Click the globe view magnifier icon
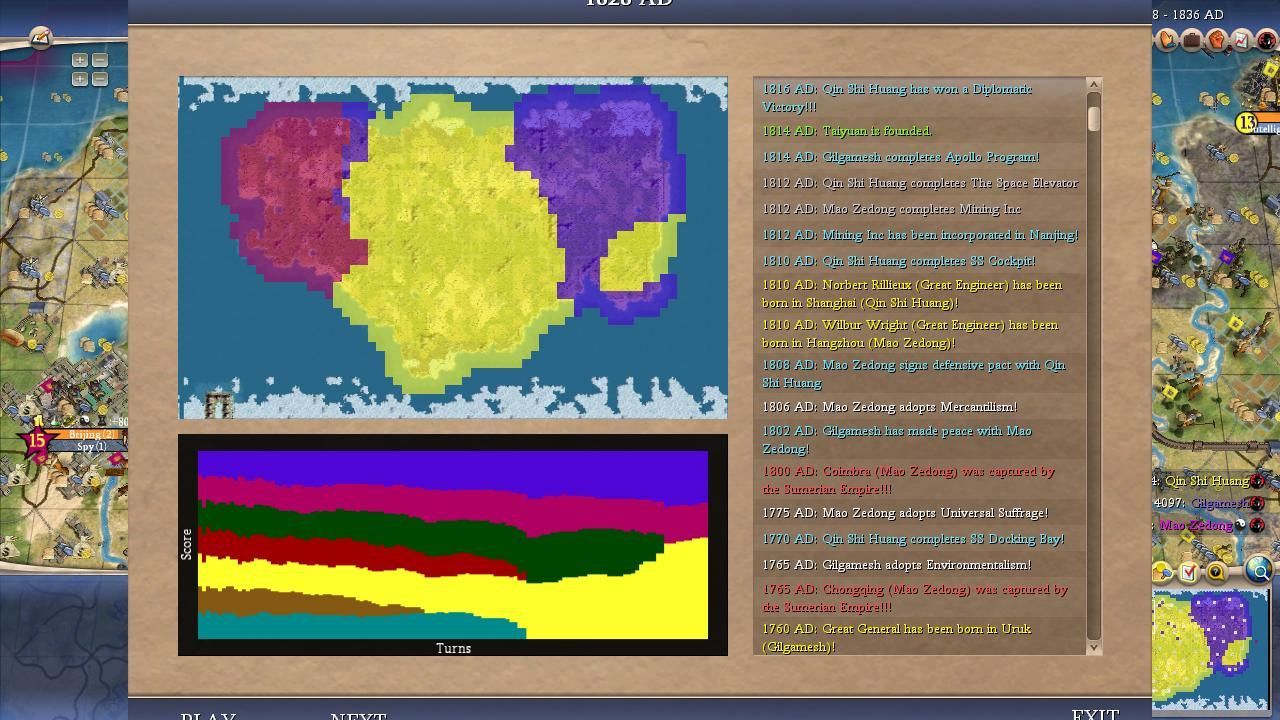The height and width of the screenshot is (720, 1280). pos(1259,571)
